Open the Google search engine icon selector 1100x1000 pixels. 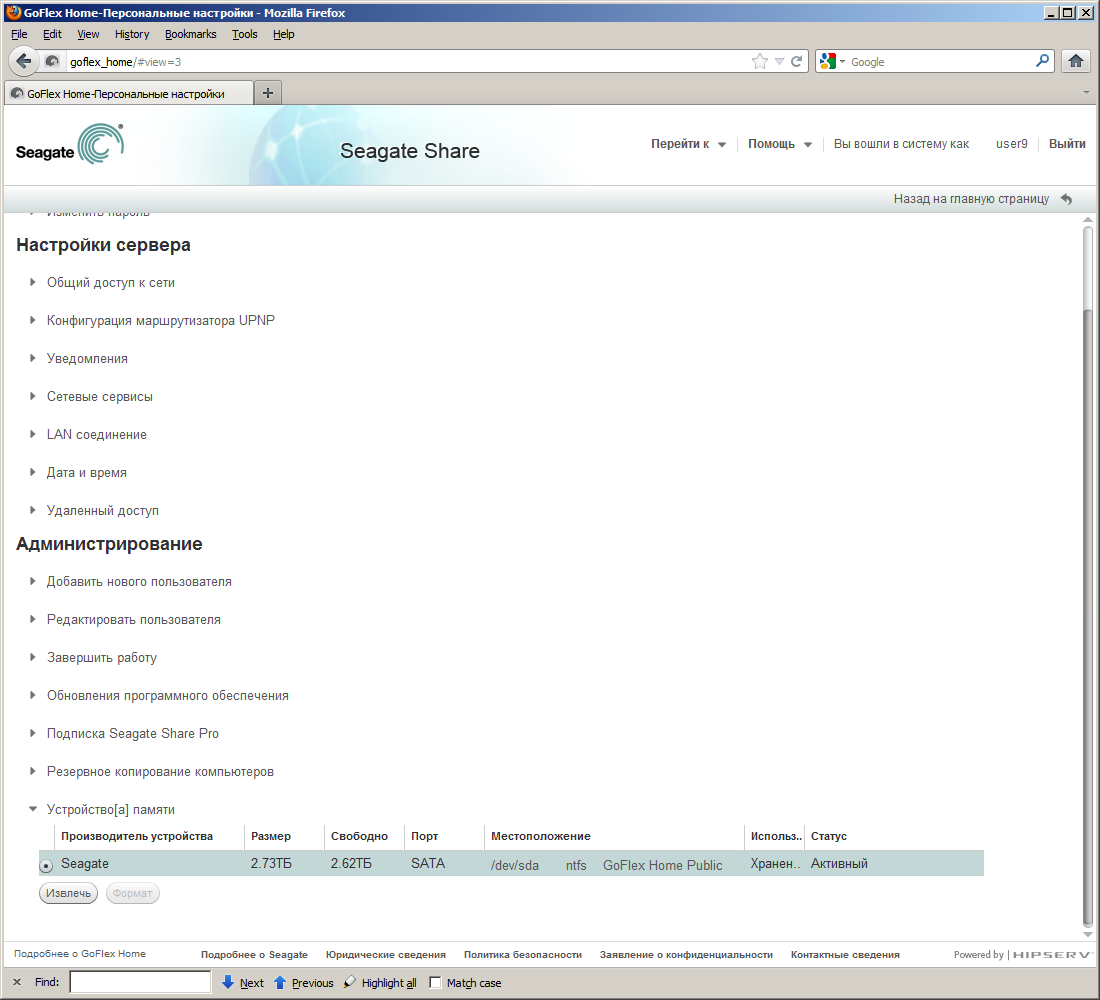(832, 62)
